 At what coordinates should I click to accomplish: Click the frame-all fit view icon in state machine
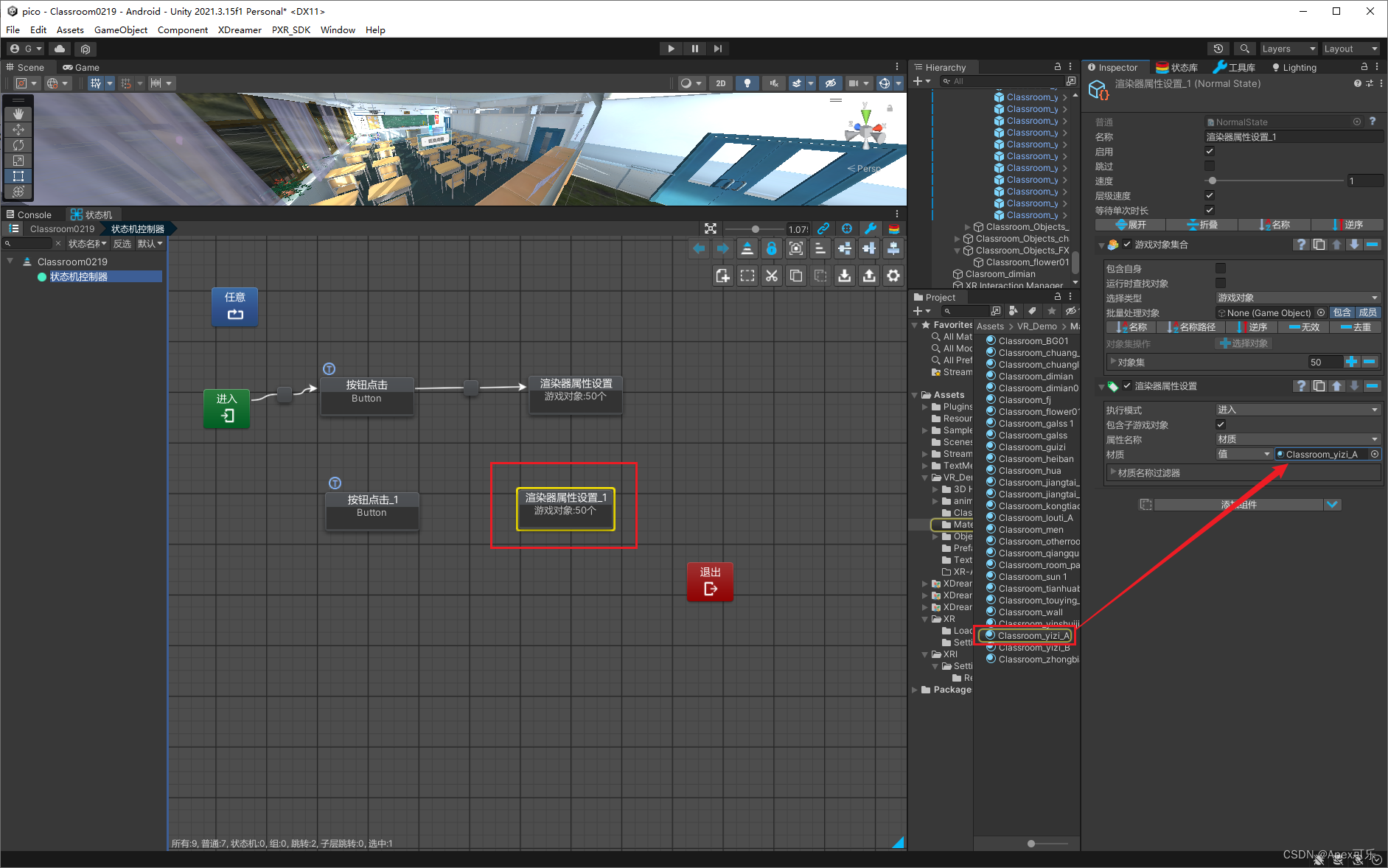click(x=711, y=229)
